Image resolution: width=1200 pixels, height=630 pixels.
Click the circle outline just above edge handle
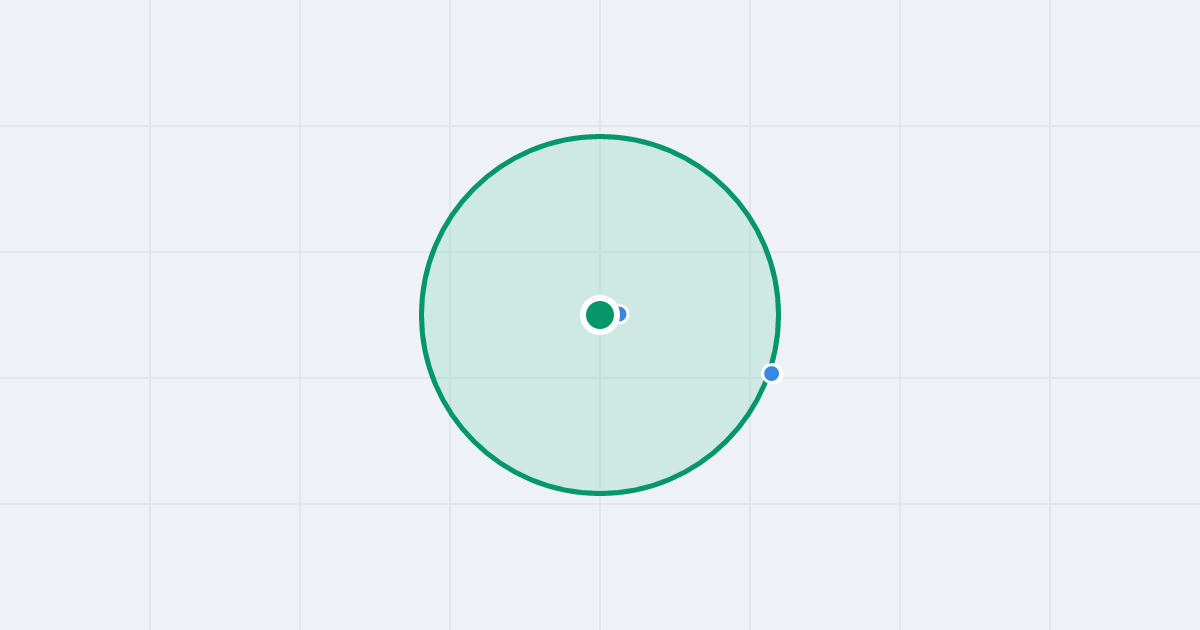[777, 345]
